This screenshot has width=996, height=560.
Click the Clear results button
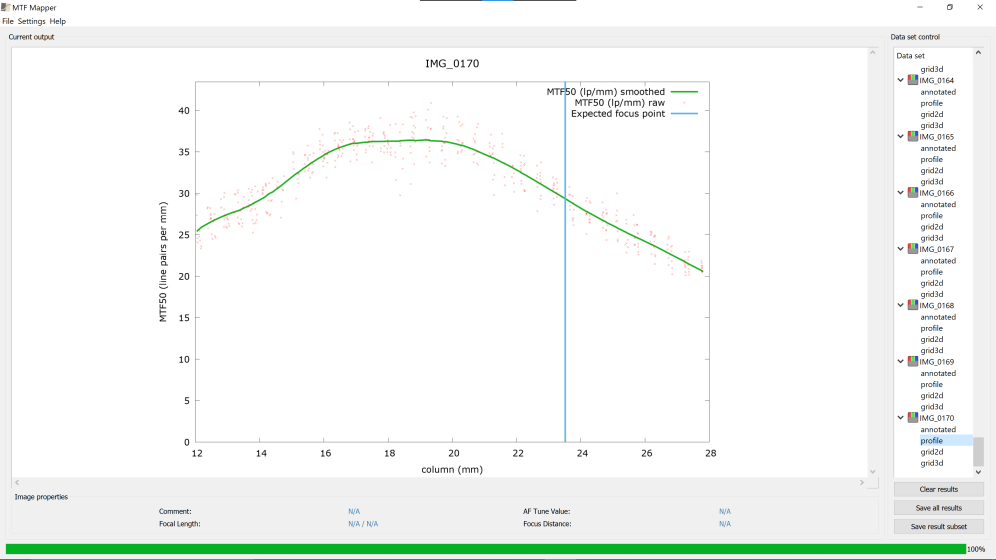point(939,490)
